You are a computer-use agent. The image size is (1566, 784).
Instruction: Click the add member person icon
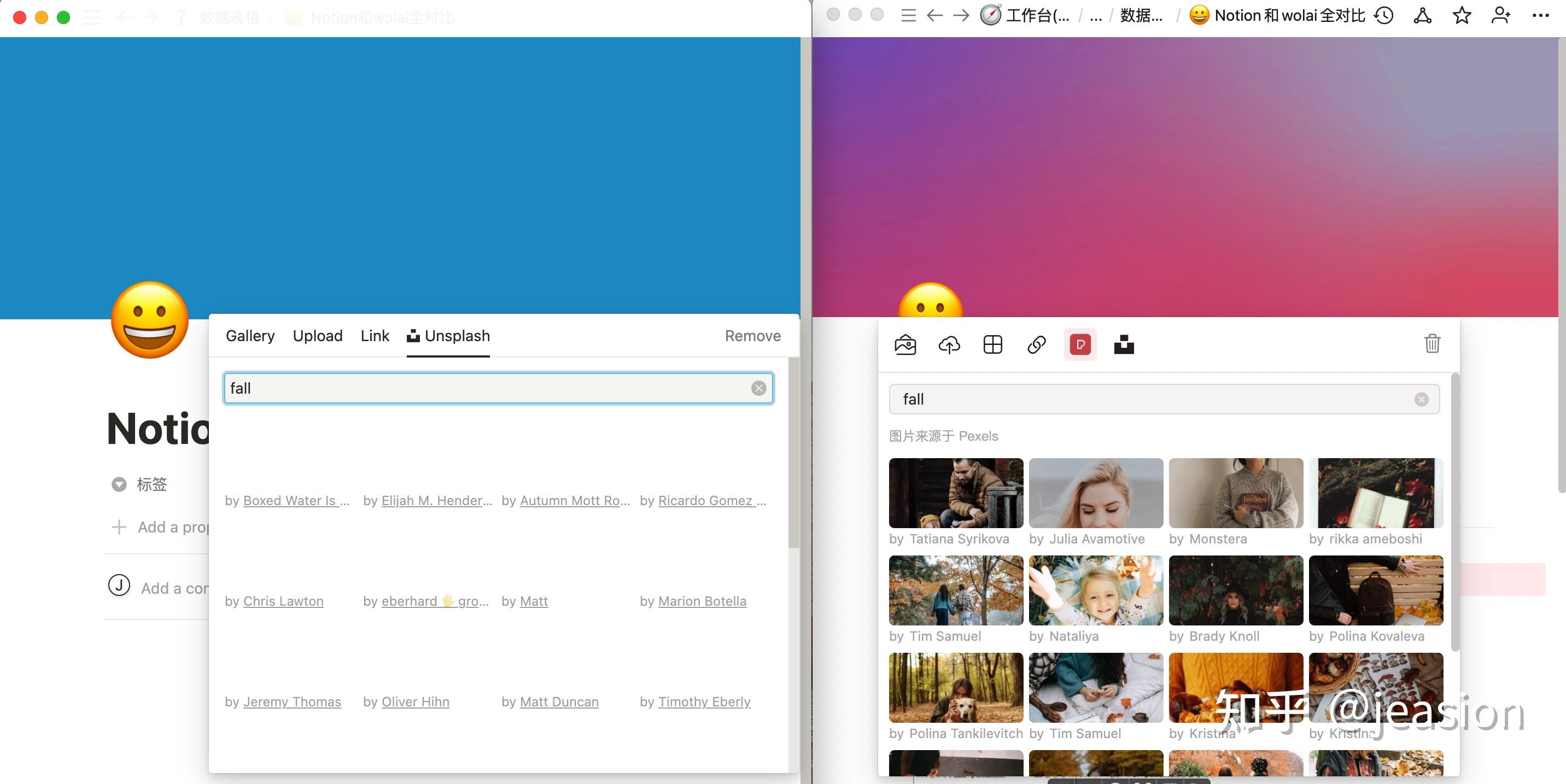click(1500, 15)
